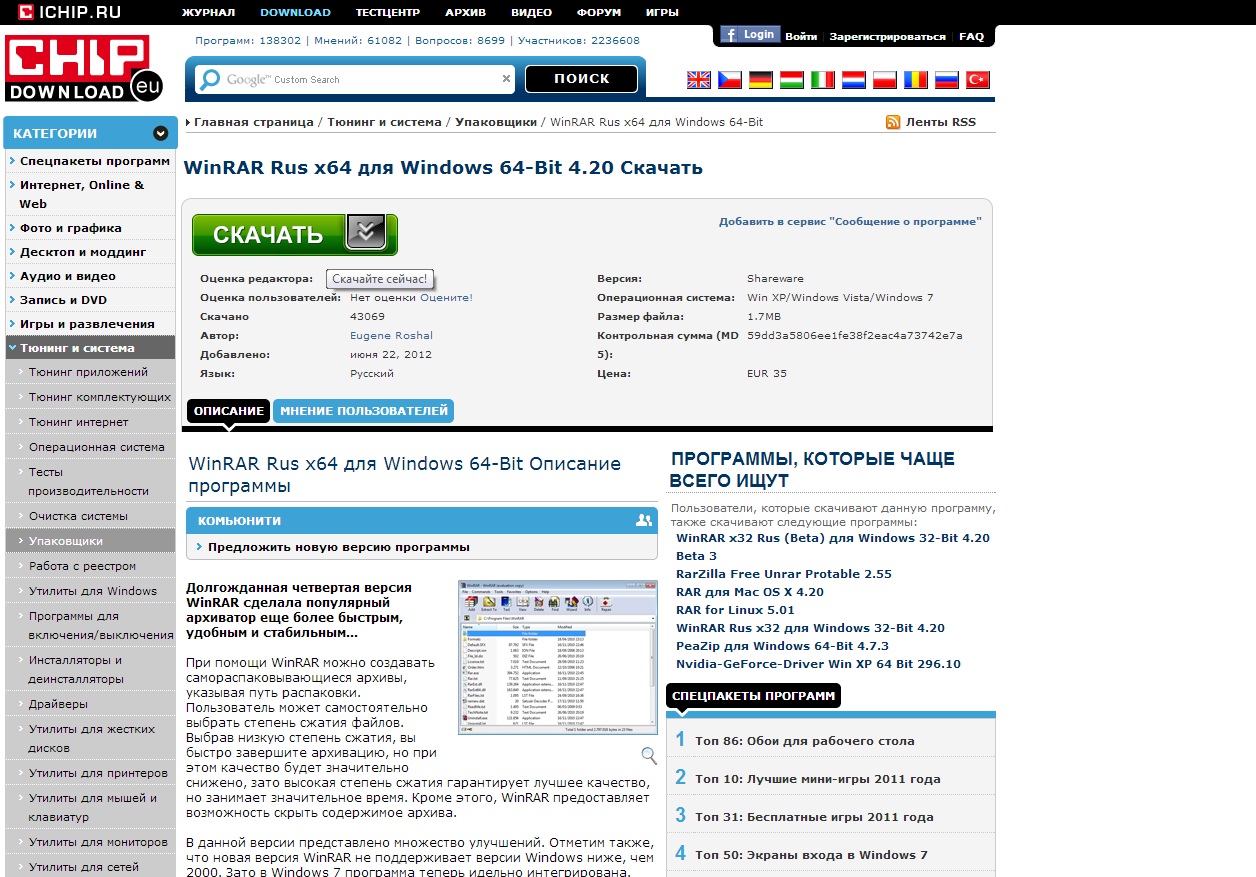Image resolution: width=1256 pixels, height=877 pixels.
Task: Open the WinRAR screenshot thumbnail
Action: click(557, 657)
